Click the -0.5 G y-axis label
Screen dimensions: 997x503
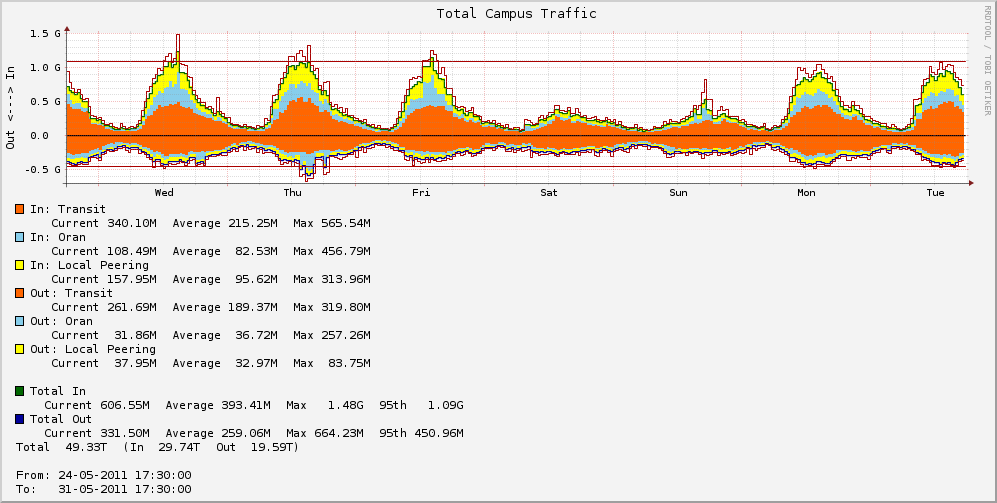(x=43, y=169)
